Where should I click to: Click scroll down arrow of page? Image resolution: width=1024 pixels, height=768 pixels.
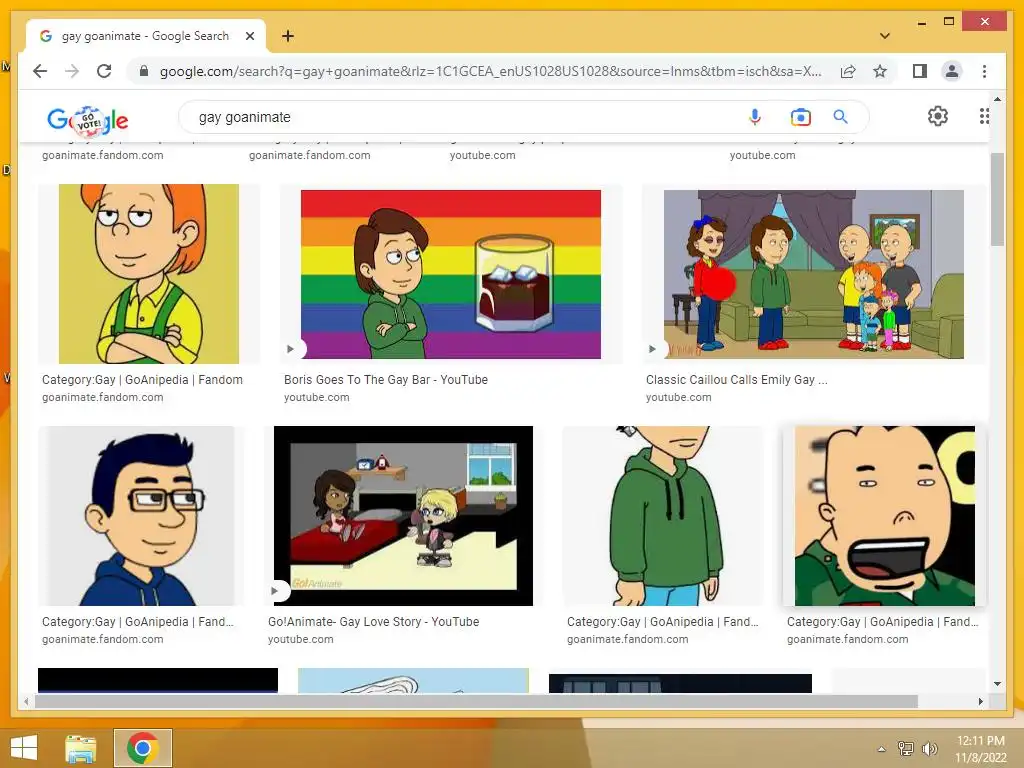pos(997,684)
